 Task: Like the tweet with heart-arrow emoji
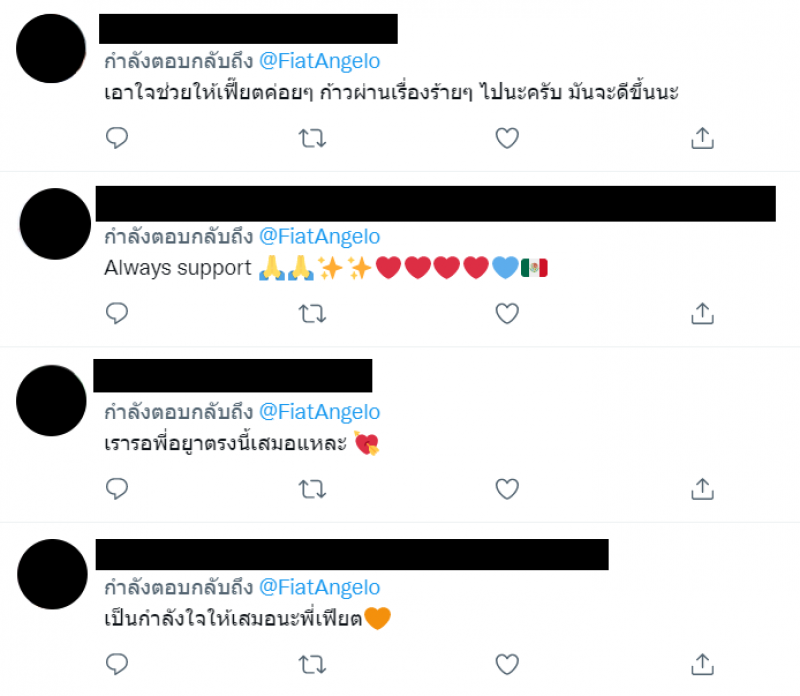click(x=507, y=489)
